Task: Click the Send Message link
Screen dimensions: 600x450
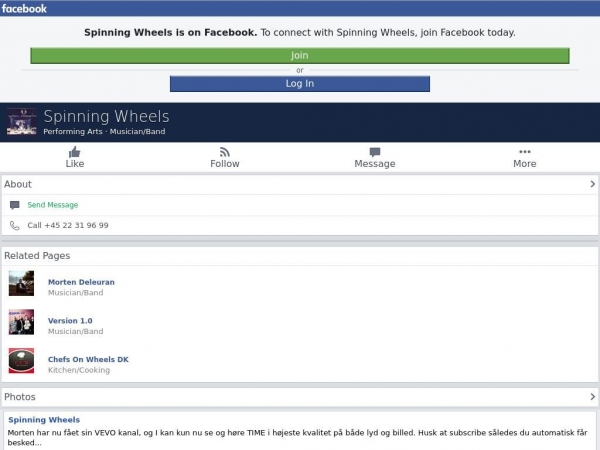Action: tap(53, 205)
